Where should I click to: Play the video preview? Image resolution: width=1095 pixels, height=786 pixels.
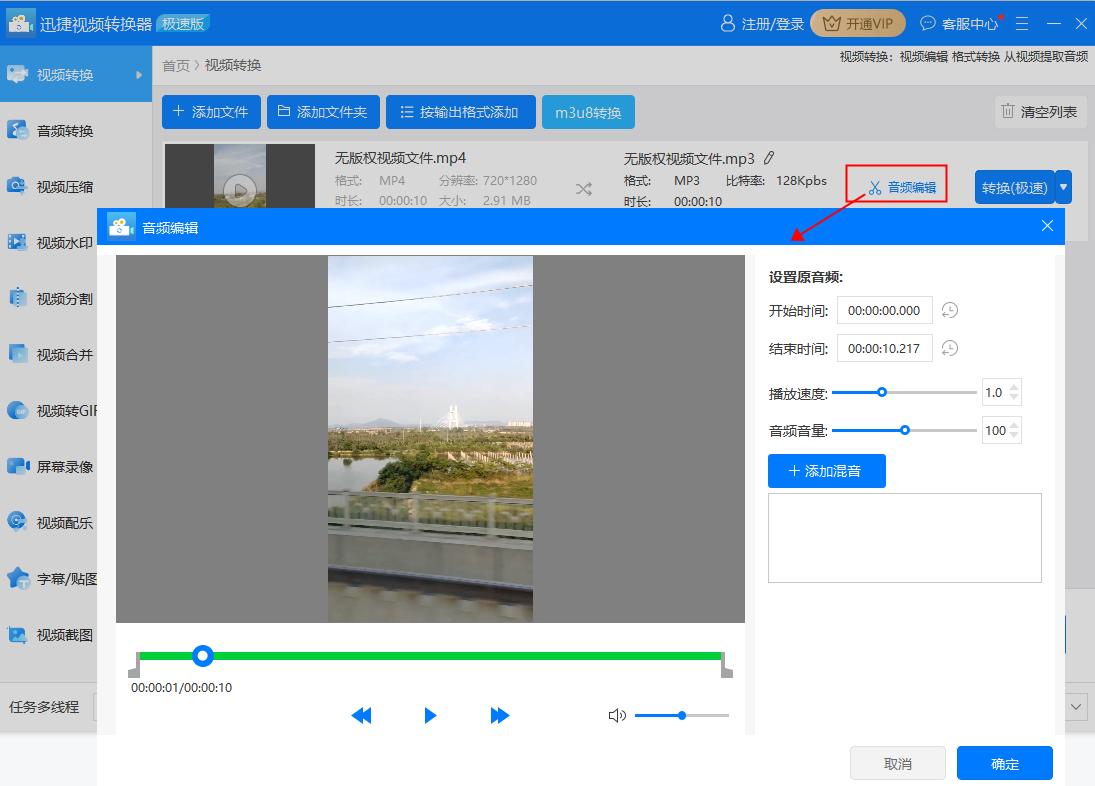click(430, 715)
